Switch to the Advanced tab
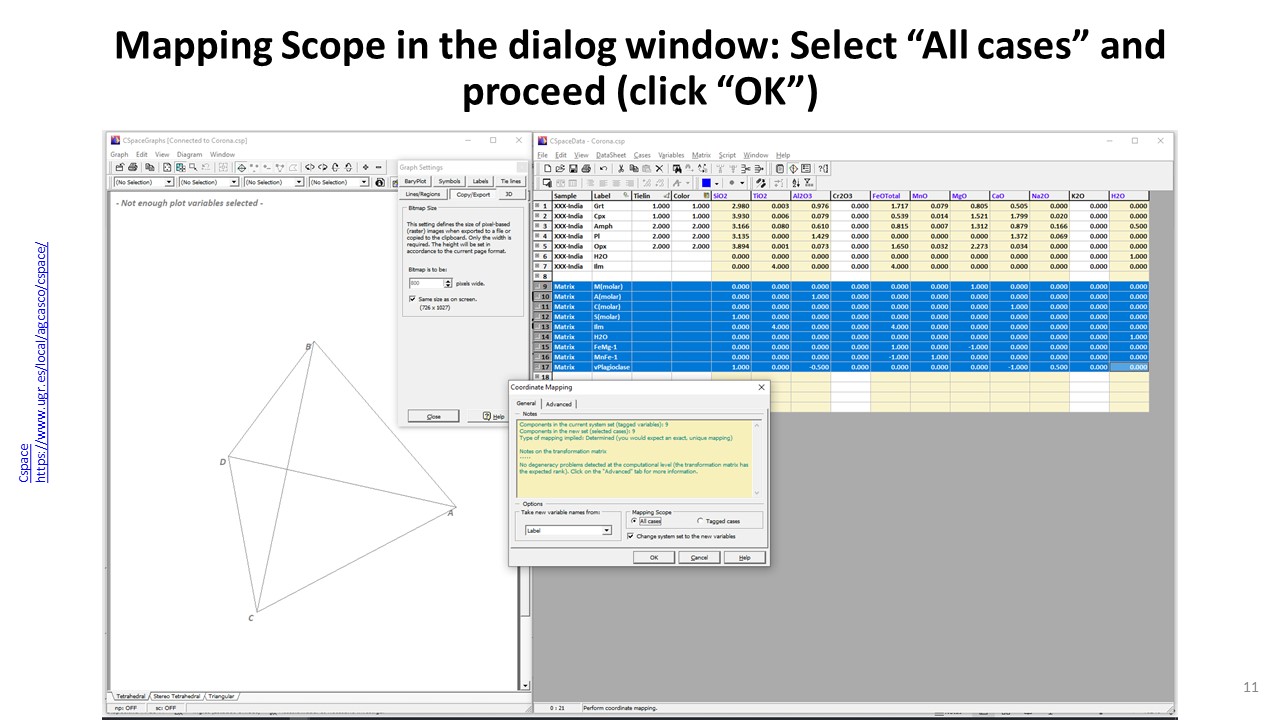This screenshot has width=1280, height=720. tap(559, 404)
